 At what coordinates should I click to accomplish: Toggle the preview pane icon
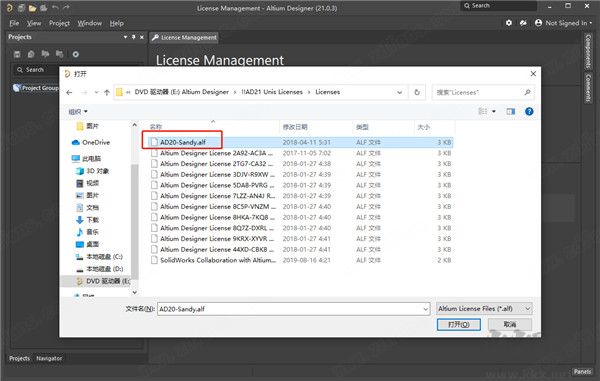(510, 111)
